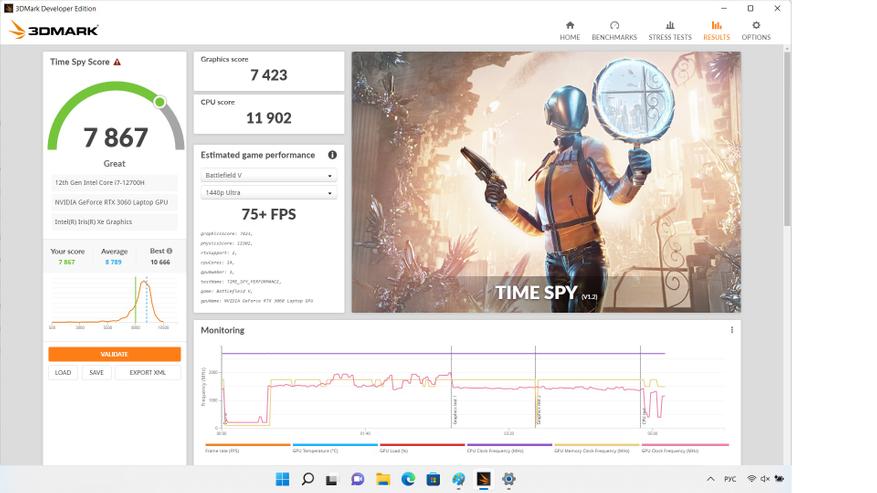Click the Time Spy Score warning triangle

117,62
